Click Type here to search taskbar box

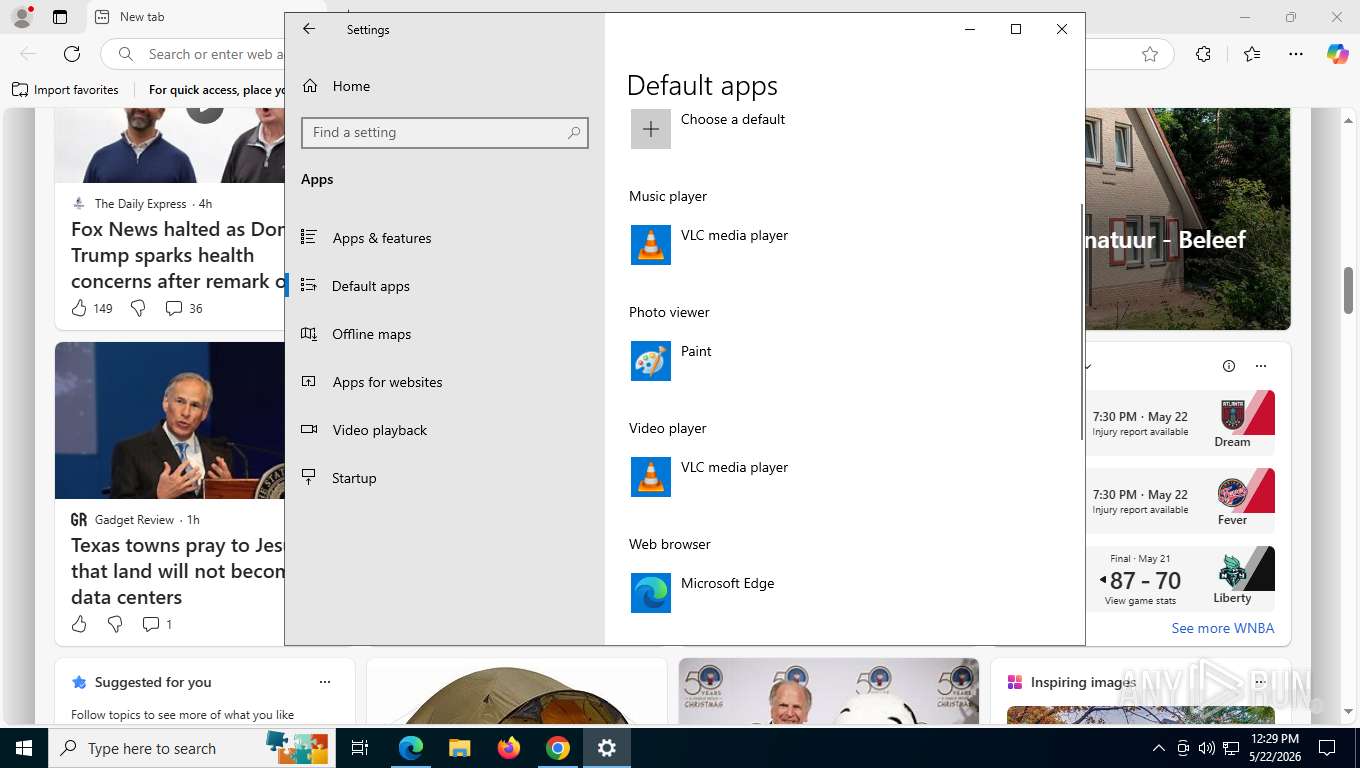[x=190, y=748]
